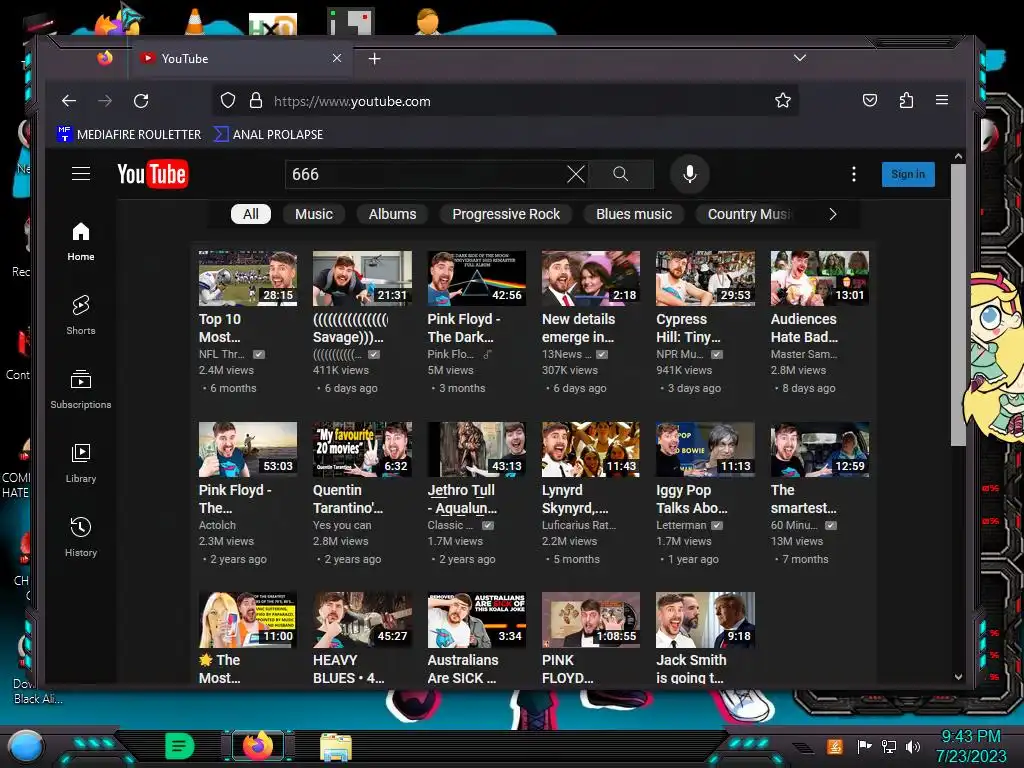Open Top 10 Most... video thumbnail
The height and width of the screenshot is (768, 1024).
[x=248, y=278]
